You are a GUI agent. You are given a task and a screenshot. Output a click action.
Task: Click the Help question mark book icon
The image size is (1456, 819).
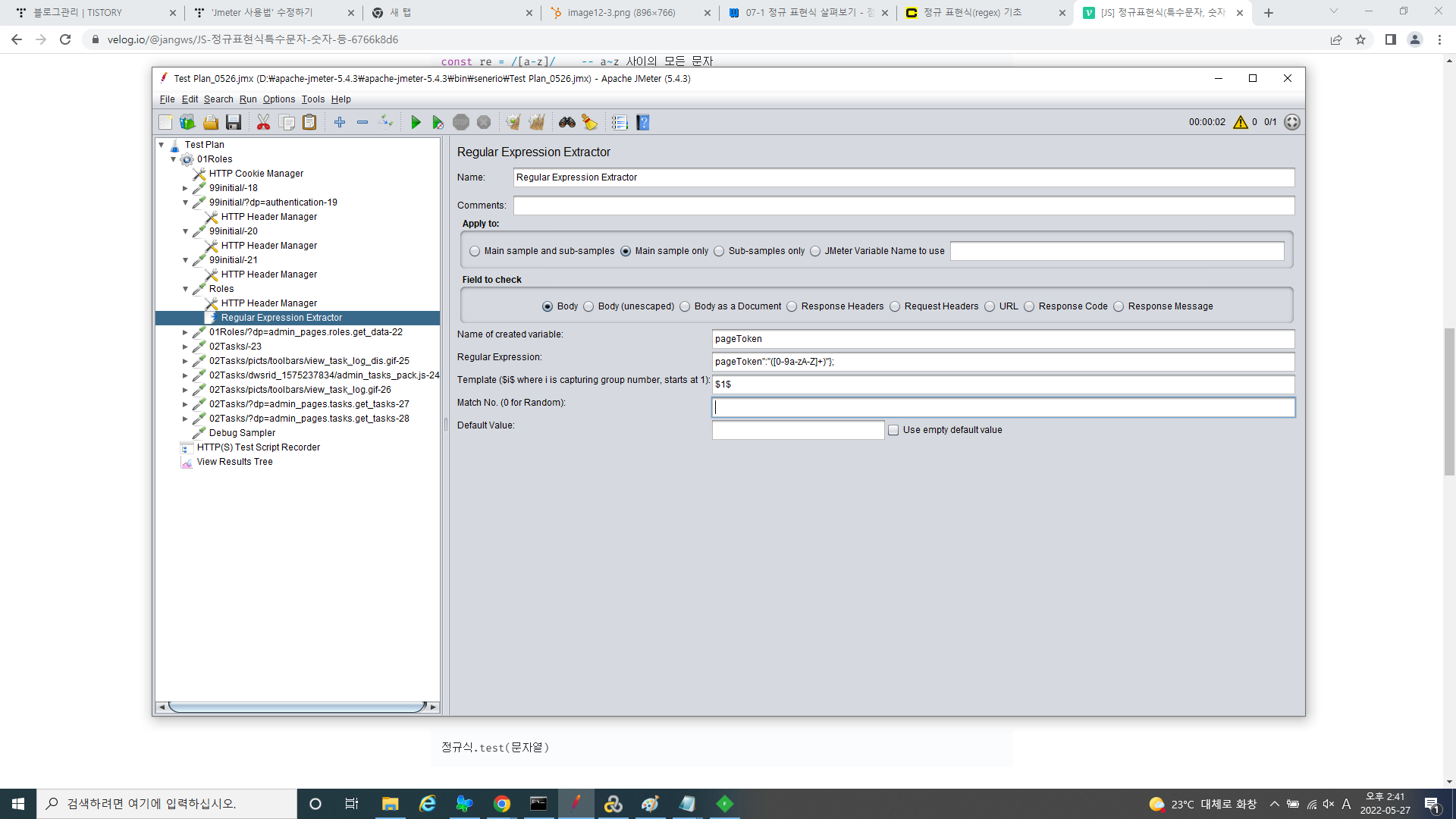(643, 122)
